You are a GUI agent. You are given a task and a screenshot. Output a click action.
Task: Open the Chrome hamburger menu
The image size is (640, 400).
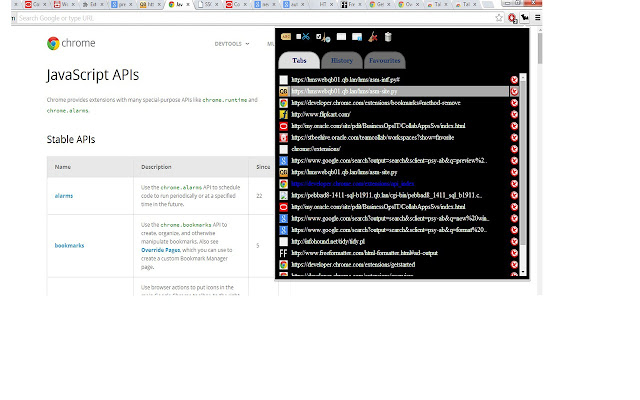pos(538,18)
